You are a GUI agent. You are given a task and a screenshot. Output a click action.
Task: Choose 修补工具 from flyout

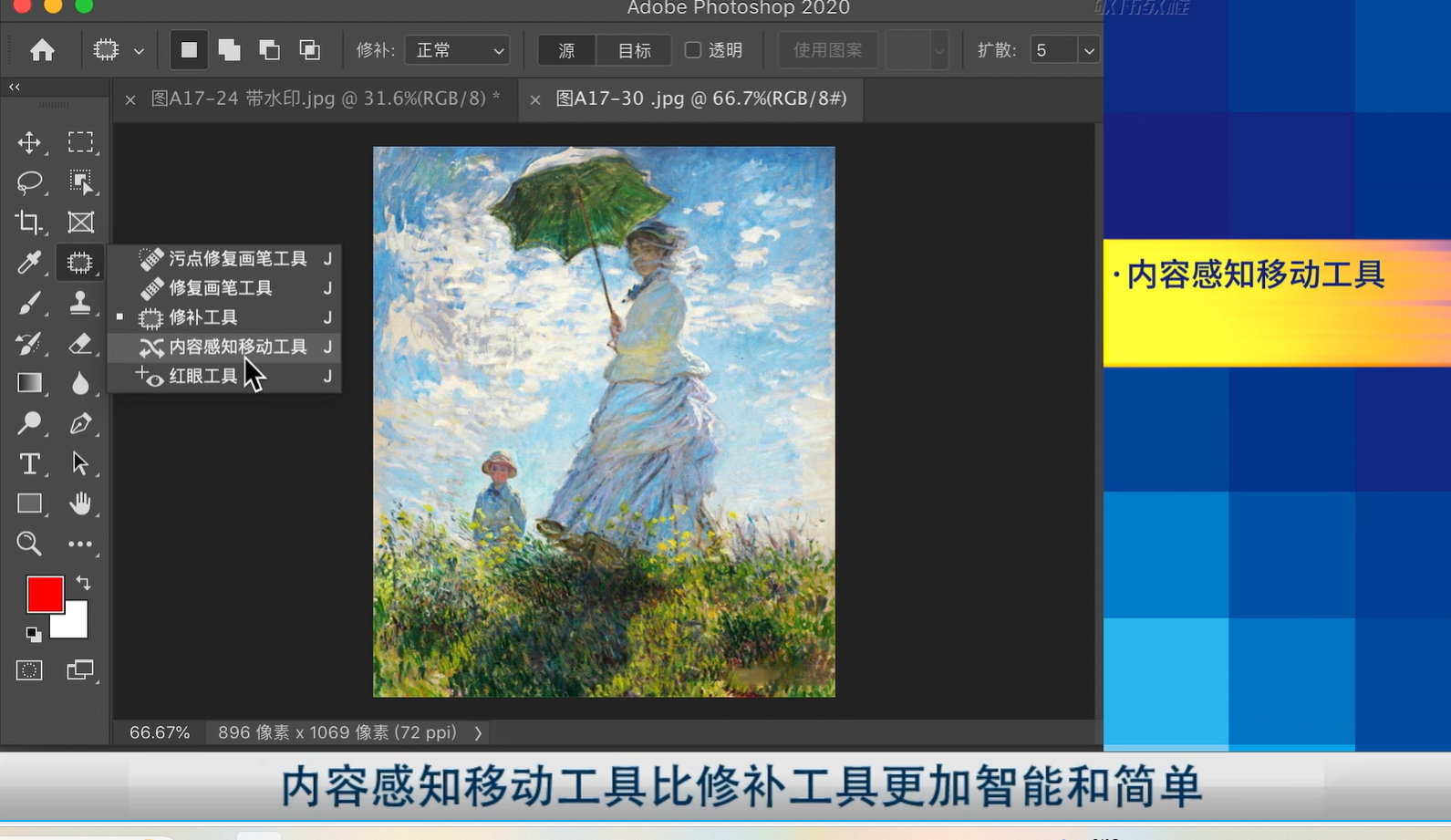(224, 317)
